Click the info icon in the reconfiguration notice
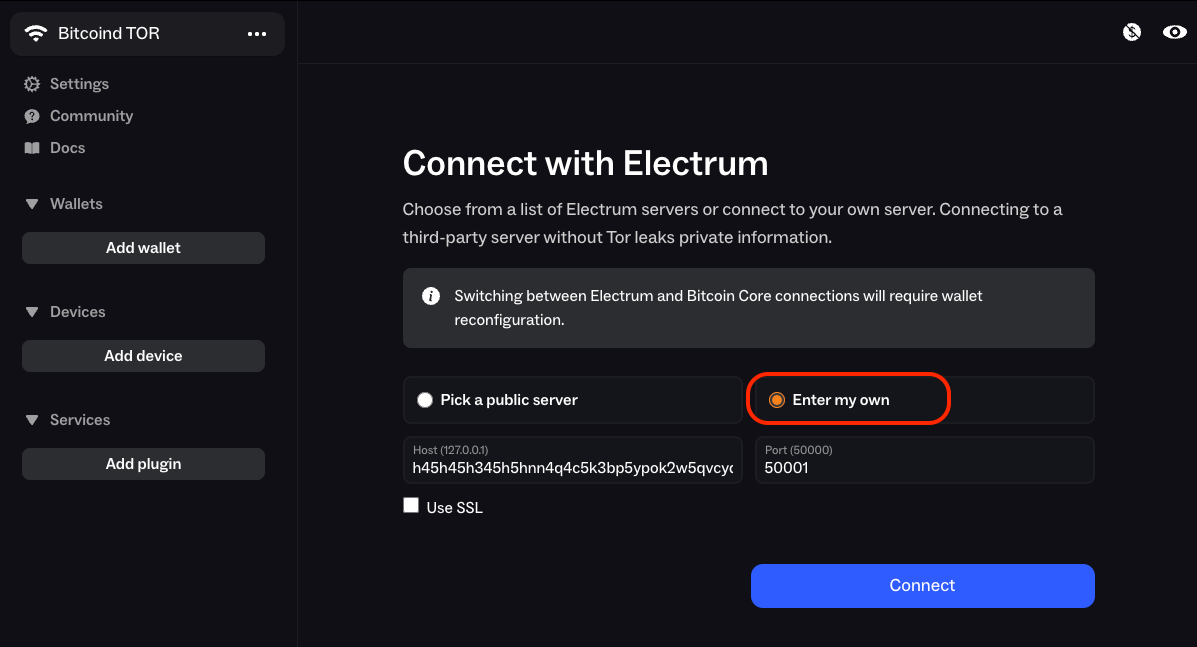The image size is (1197, 647). coord(430,296)
